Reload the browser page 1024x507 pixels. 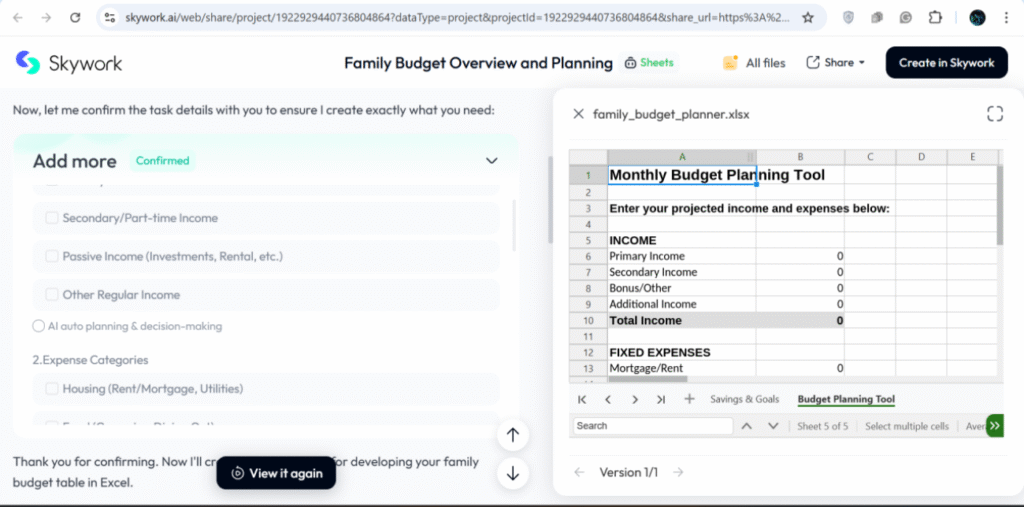pyautogui.click(x=75, y=18)
